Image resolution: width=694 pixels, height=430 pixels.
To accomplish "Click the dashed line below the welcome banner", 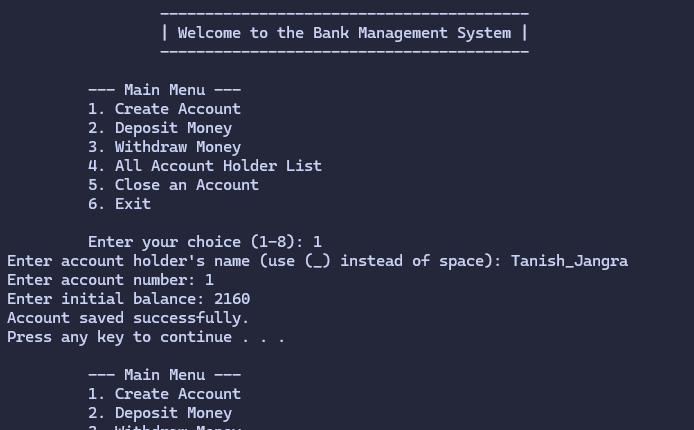I will pyautogui.click(x=344, y=52).
